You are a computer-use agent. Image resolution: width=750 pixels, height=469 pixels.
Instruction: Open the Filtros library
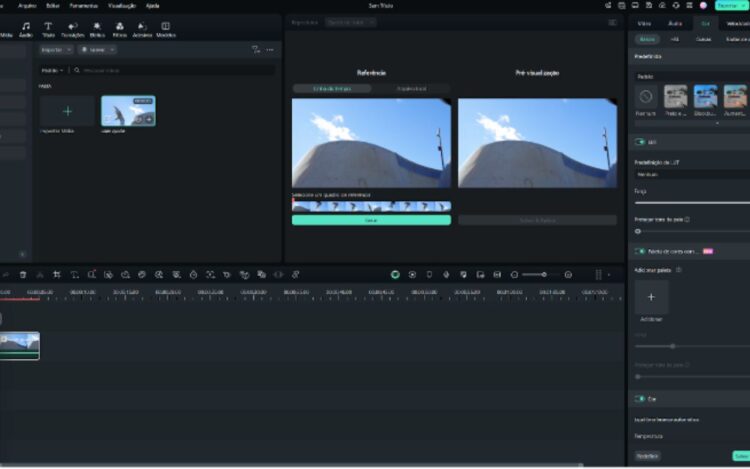tap(120, 29)
